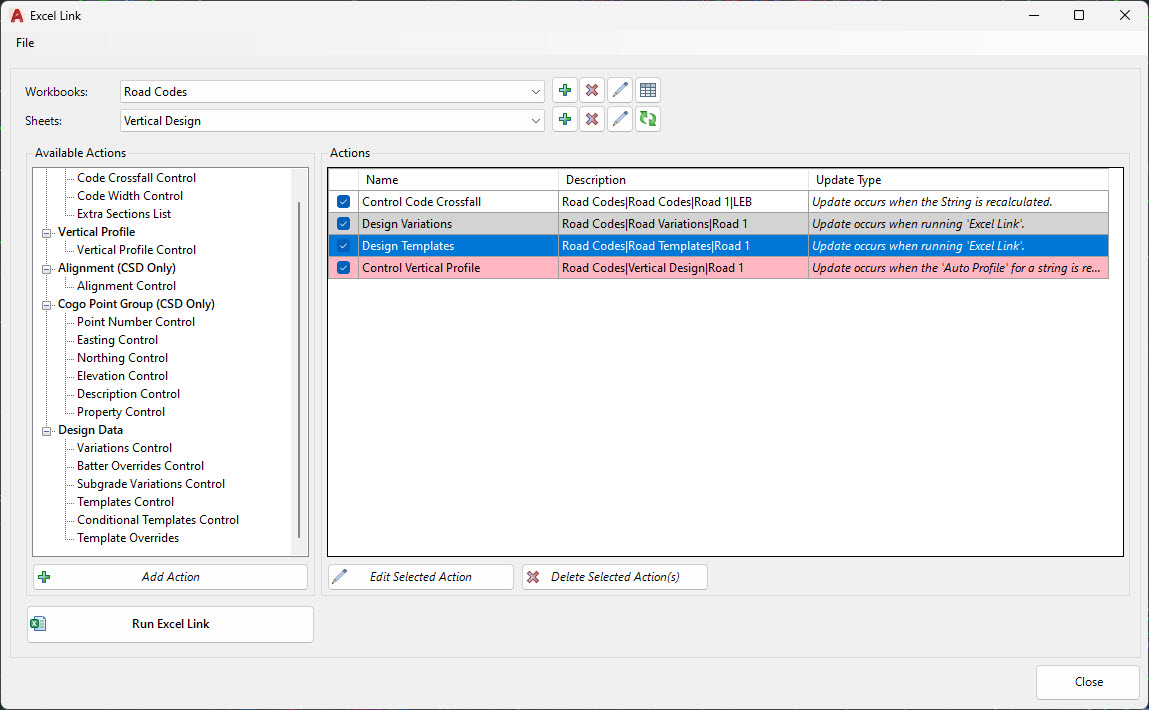The width and height of the screenshot is (1149, 710).
Task: Click the delete sheet red X icon
Action: pos(592,119)
